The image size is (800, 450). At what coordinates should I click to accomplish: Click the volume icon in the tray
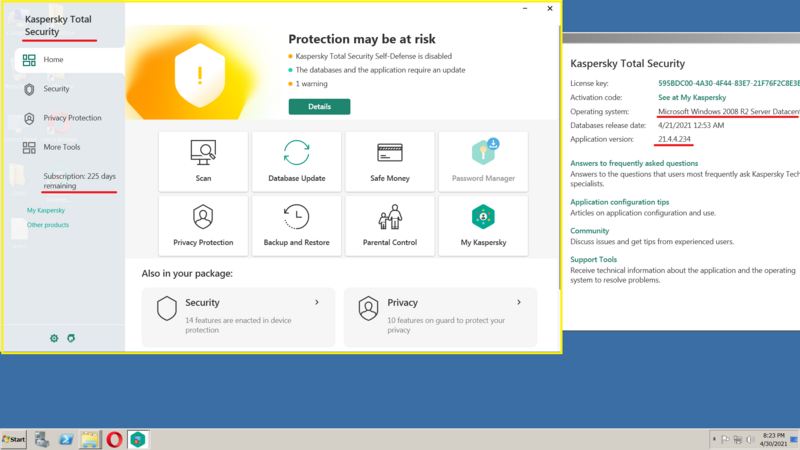750,439
